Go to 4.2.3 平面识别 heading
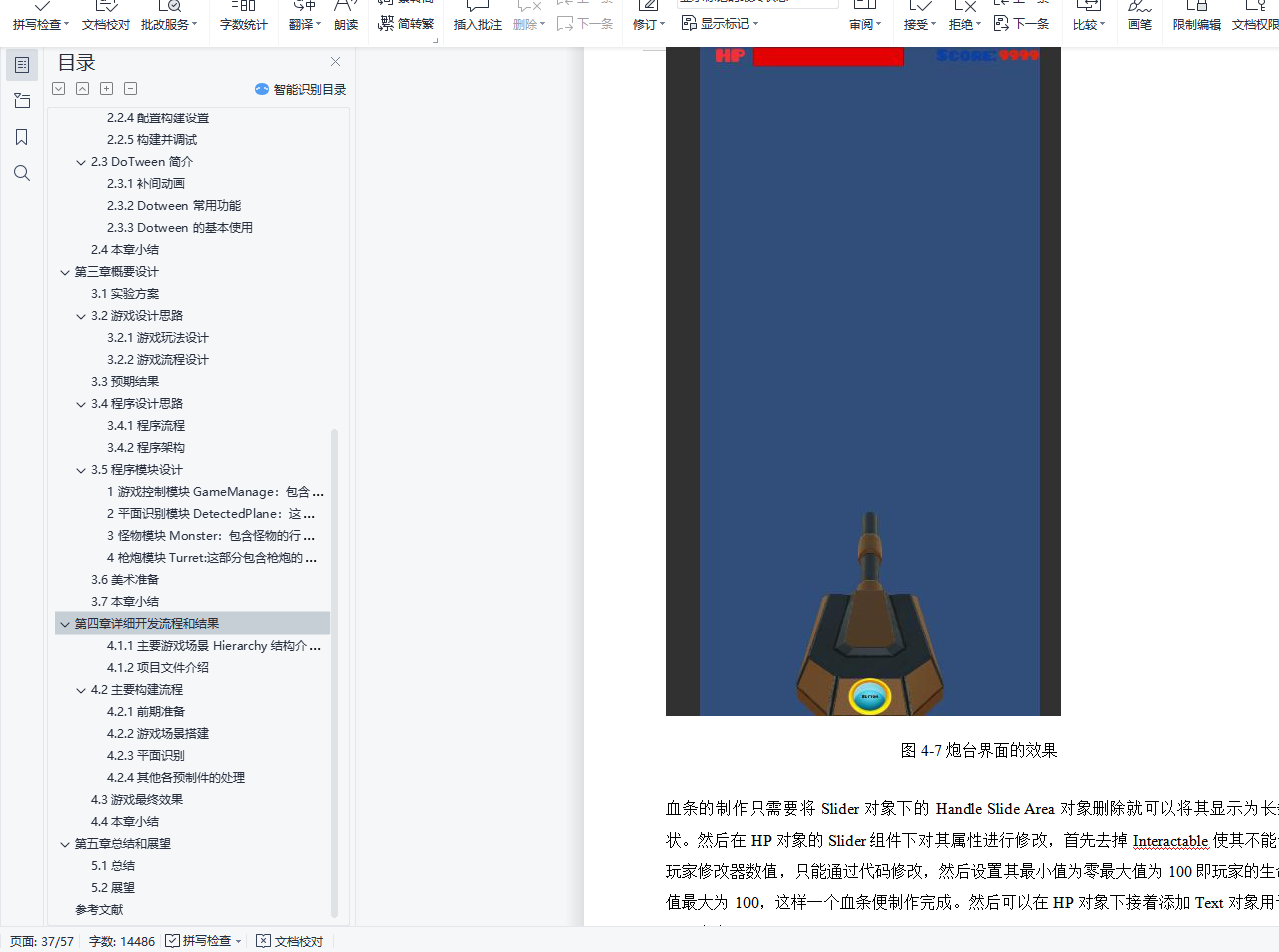This screenshot has width=1279, height=952. (x=146, y=756)
